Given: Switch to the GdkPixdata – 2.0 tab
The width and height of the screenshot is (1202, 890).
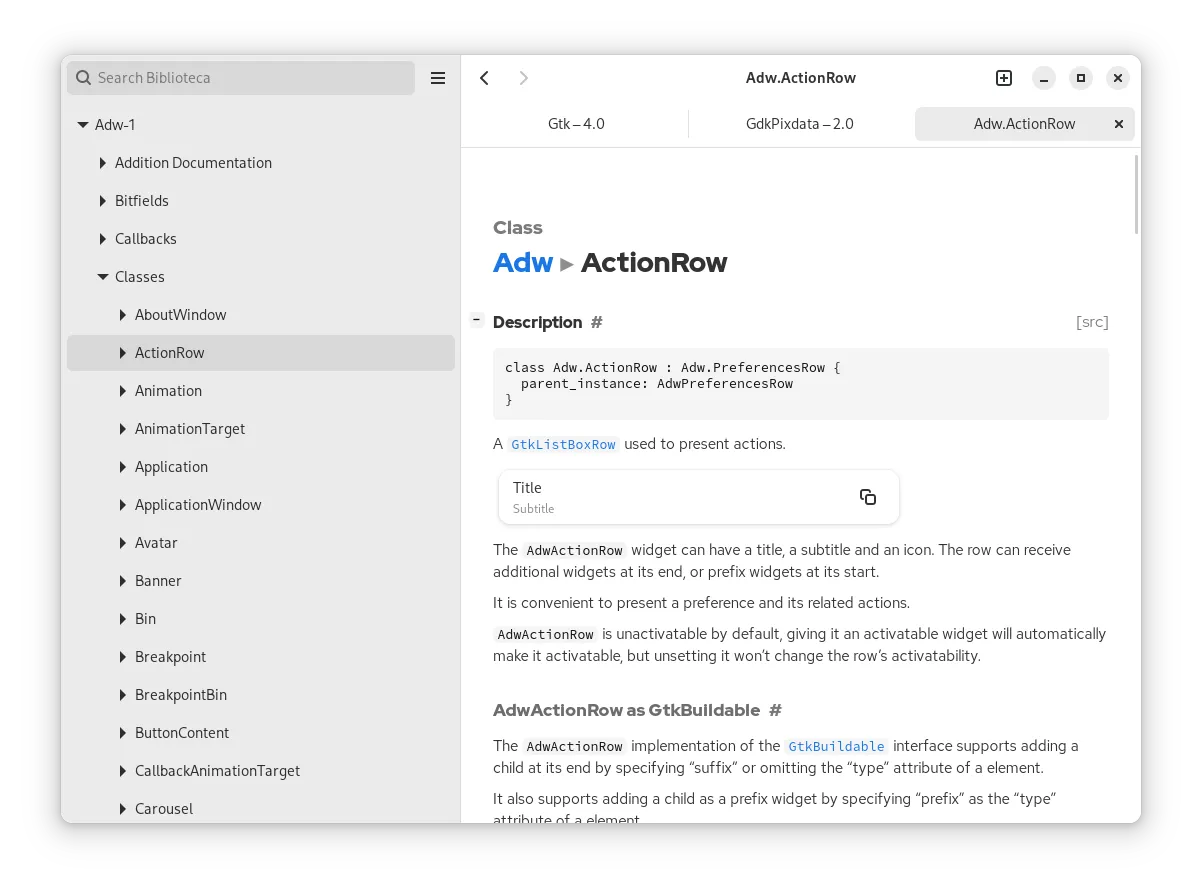Looking at the screenshot, I should (800, 124).
